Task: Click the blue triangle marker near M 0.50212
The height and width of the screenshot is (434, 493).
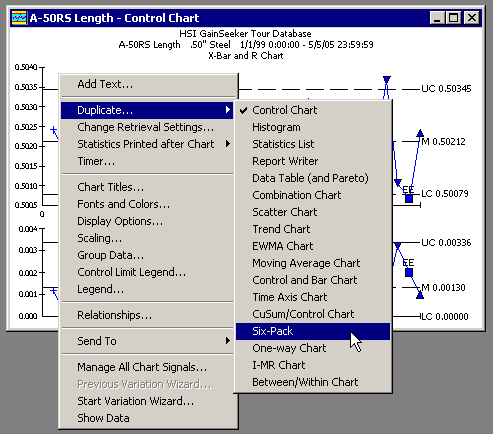Action: tap(420, 133)
